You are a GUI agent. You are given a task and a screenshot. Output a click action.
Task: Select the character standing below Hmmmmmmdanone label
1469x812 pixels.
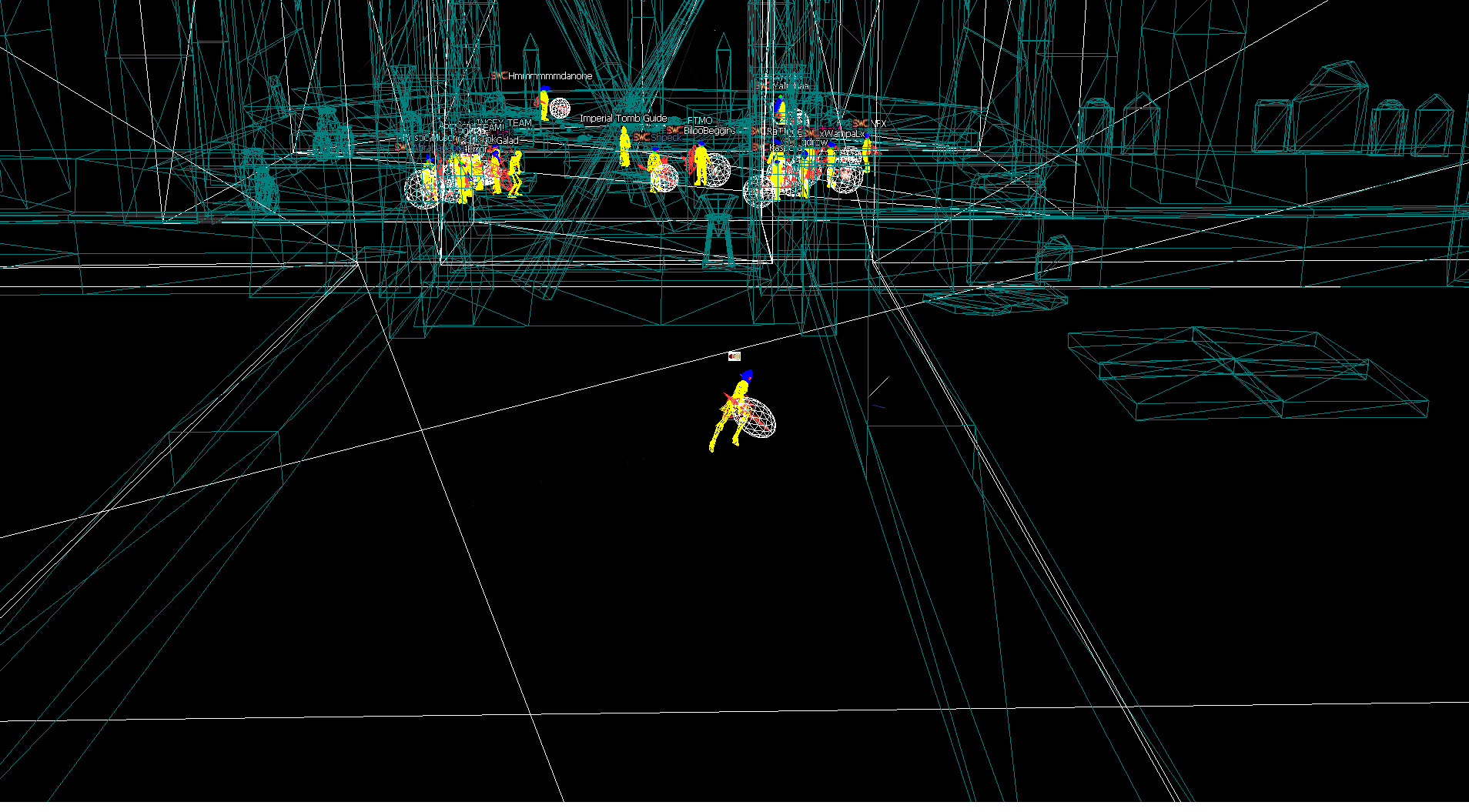coord(544,104)
